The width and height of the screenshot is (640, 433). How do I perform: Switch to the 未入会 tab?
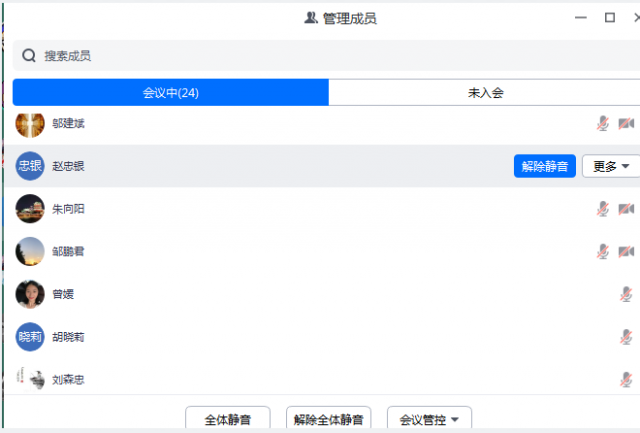tap(485, 93)
